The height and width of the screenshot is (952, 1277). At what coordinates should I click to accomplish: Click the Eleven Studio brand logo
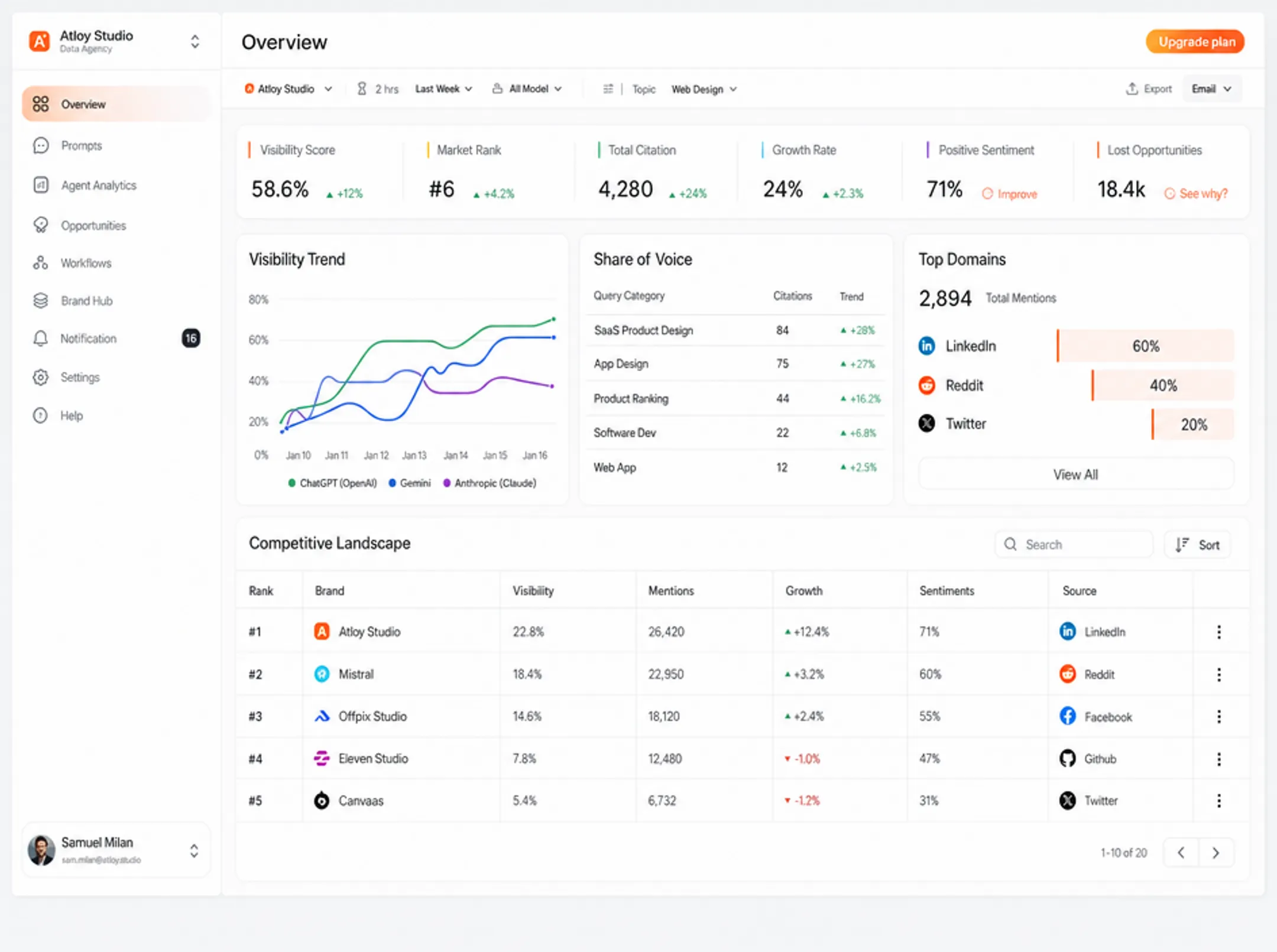(322, 758)
